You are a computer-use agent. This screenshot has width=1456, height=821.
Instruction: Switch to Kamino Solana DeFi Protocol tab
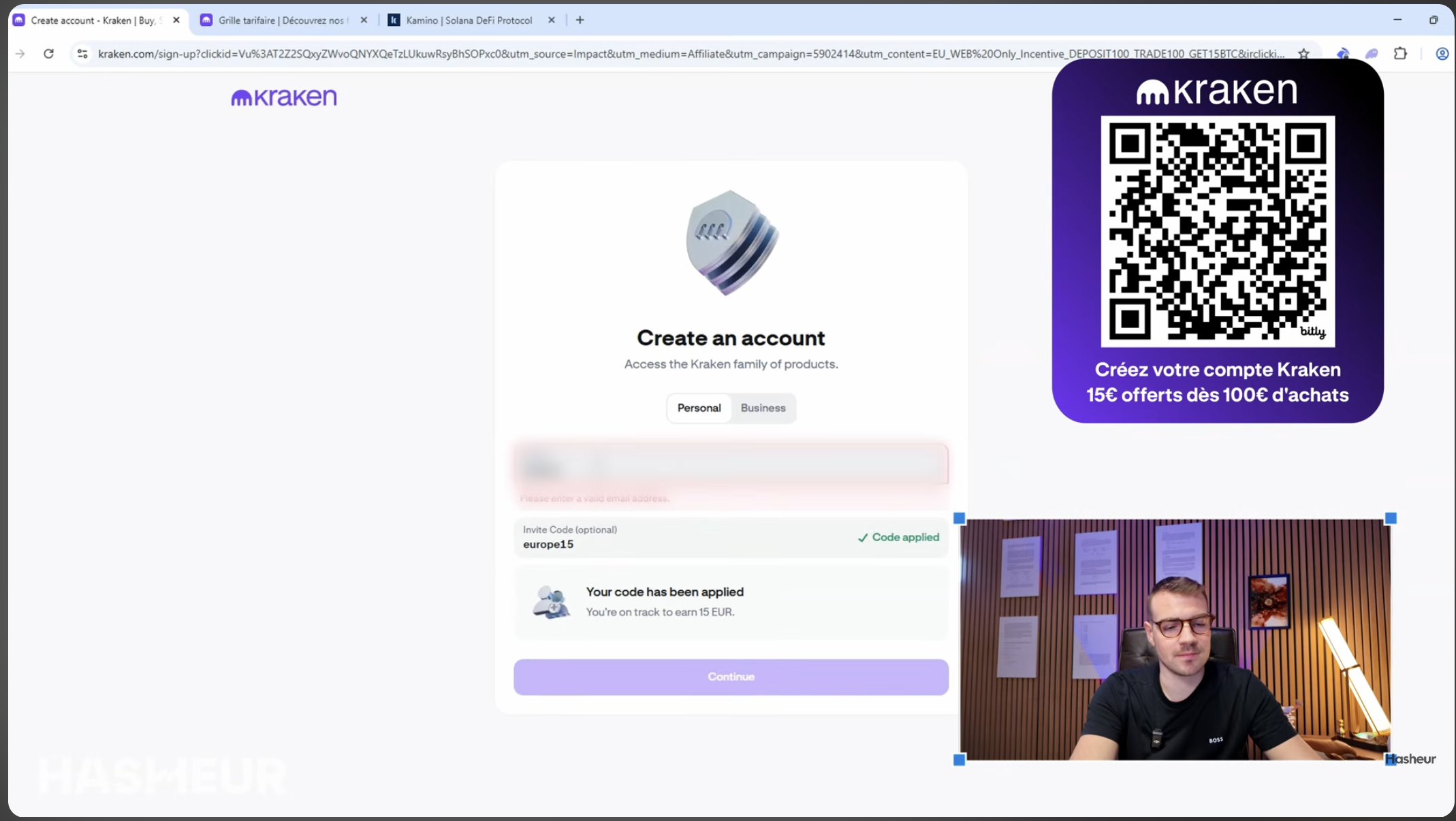point(469,20)
